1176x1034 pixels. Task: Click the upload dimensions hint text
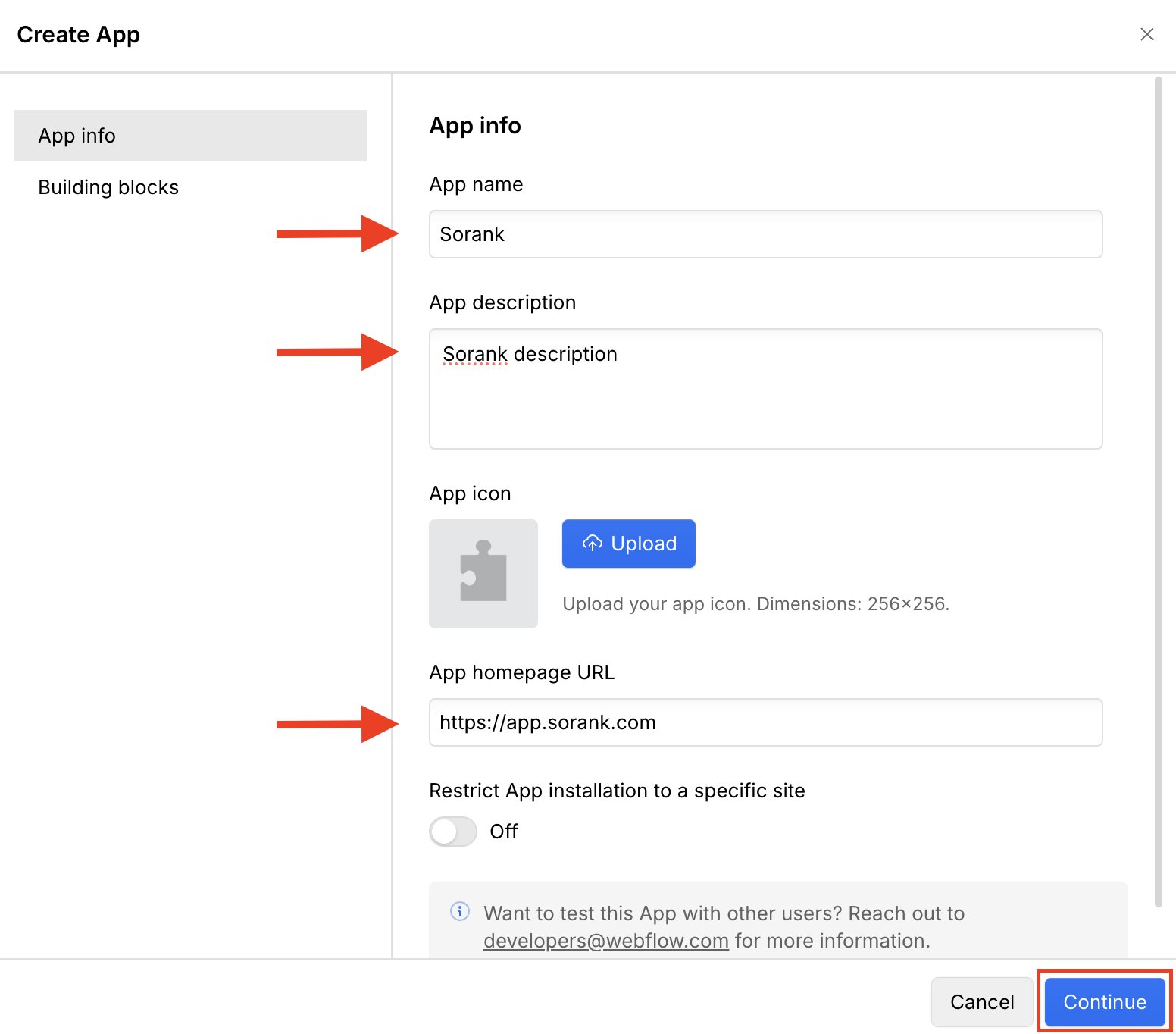755,604
